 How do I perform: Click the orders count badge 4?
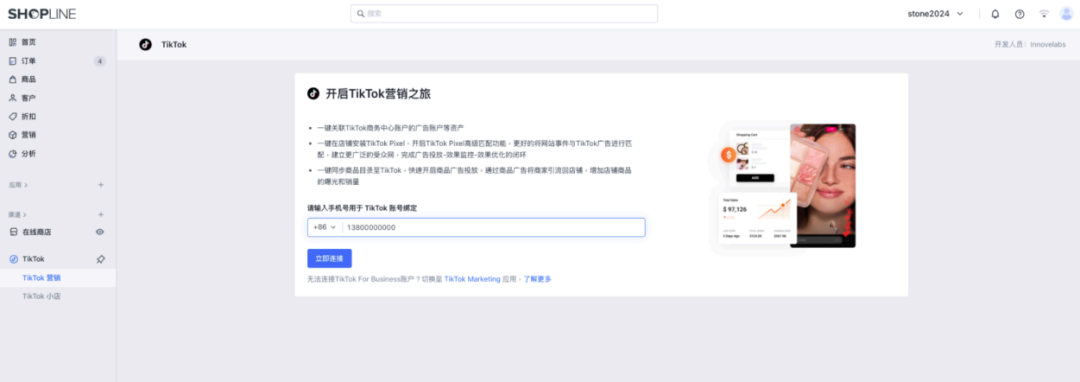tap(100, 61)
